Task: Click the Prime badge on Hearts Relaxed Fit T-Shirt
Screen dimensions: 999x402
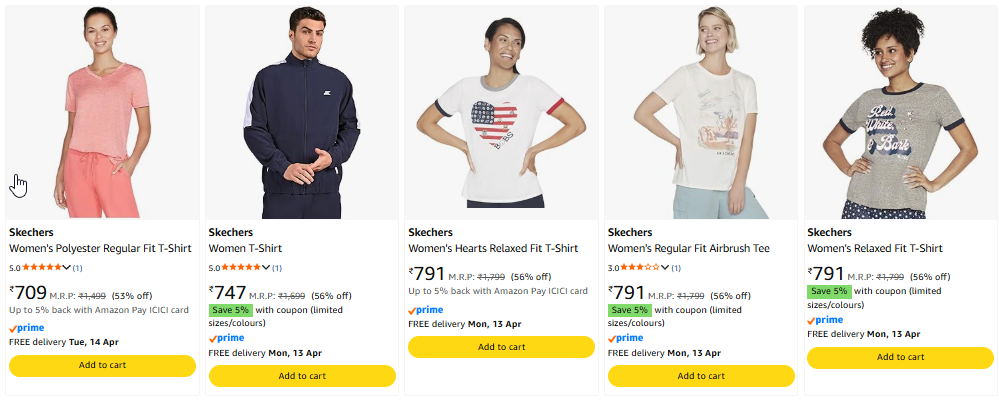Action: tap(426, 310)
